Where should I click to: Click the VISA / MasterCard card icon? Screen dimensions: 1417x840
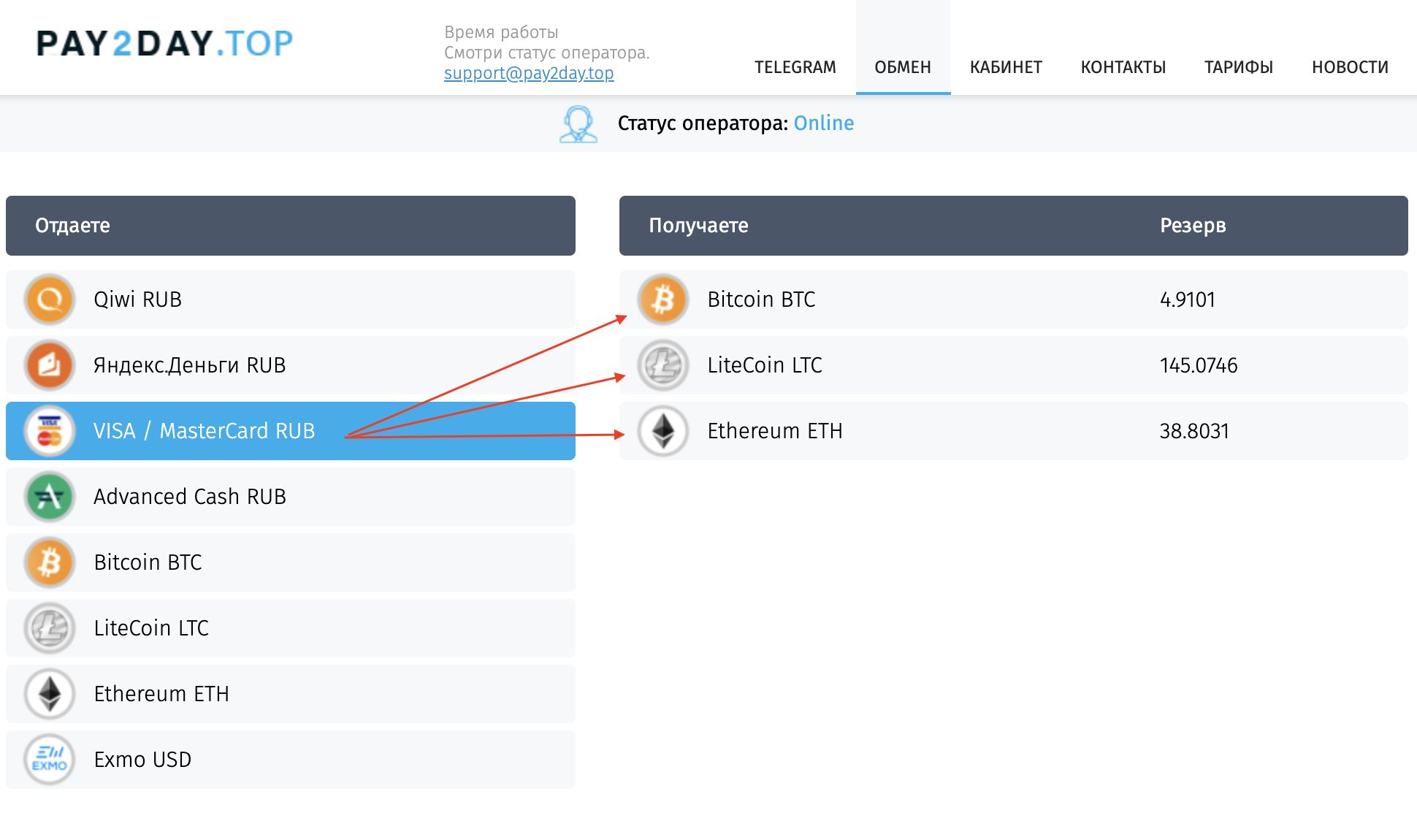[50, 431]
